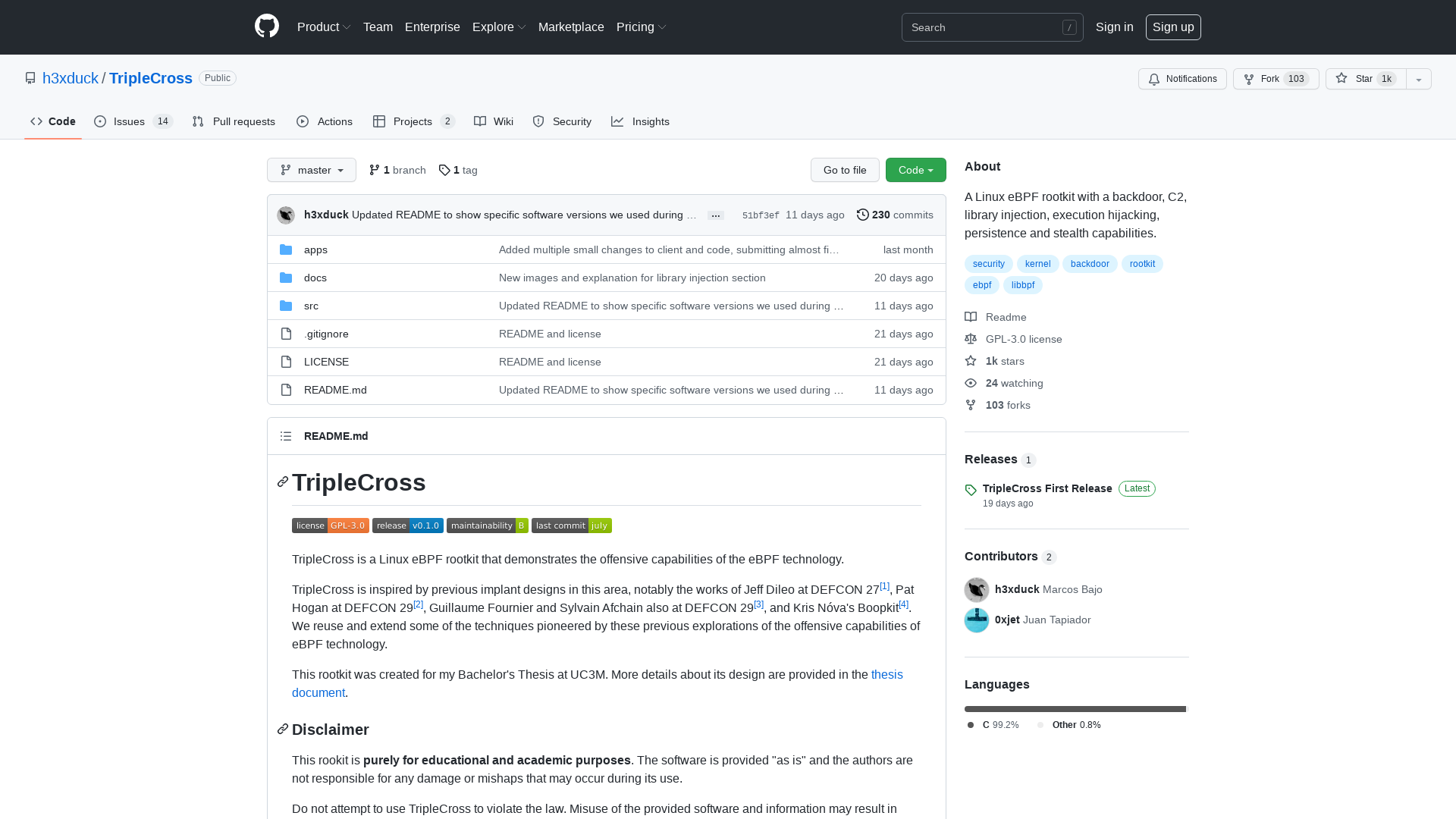Open the src folder icon
This screenshot has width=1456, height=819.
point(286,306)
